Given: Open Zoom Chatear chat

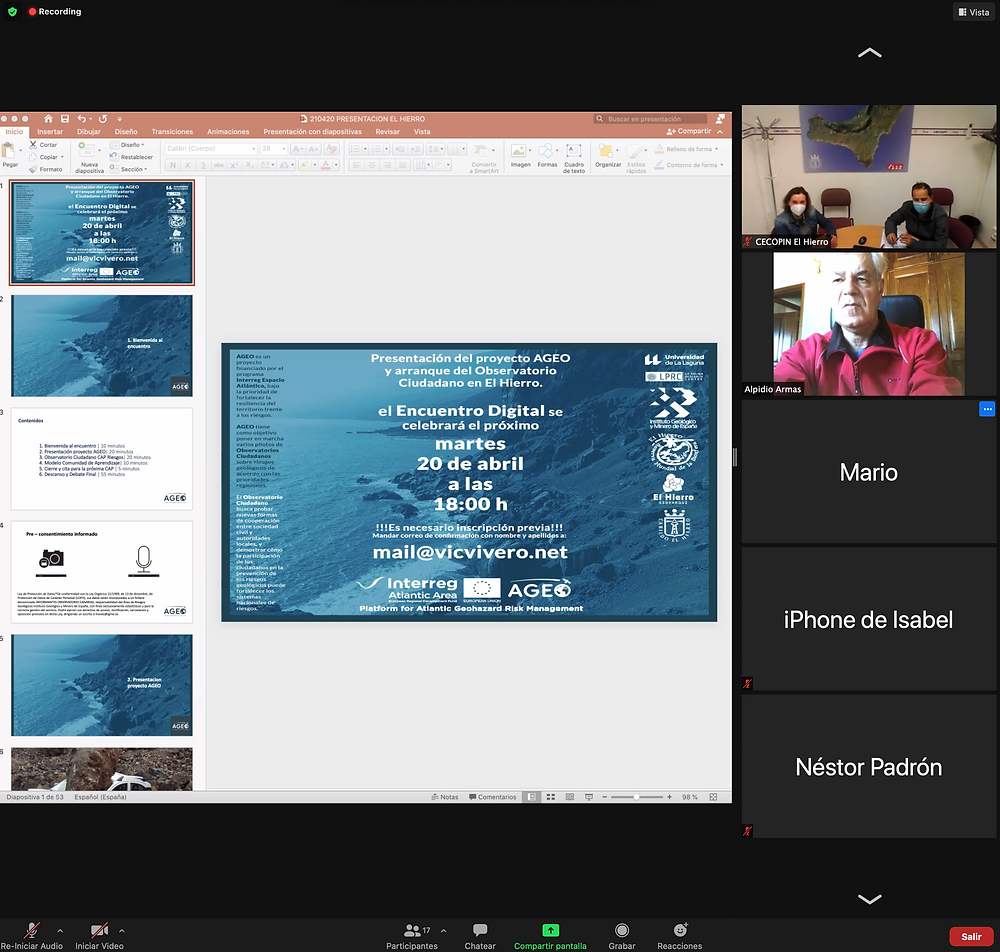Looking at the screenshot, I should [x=480, y=936].
